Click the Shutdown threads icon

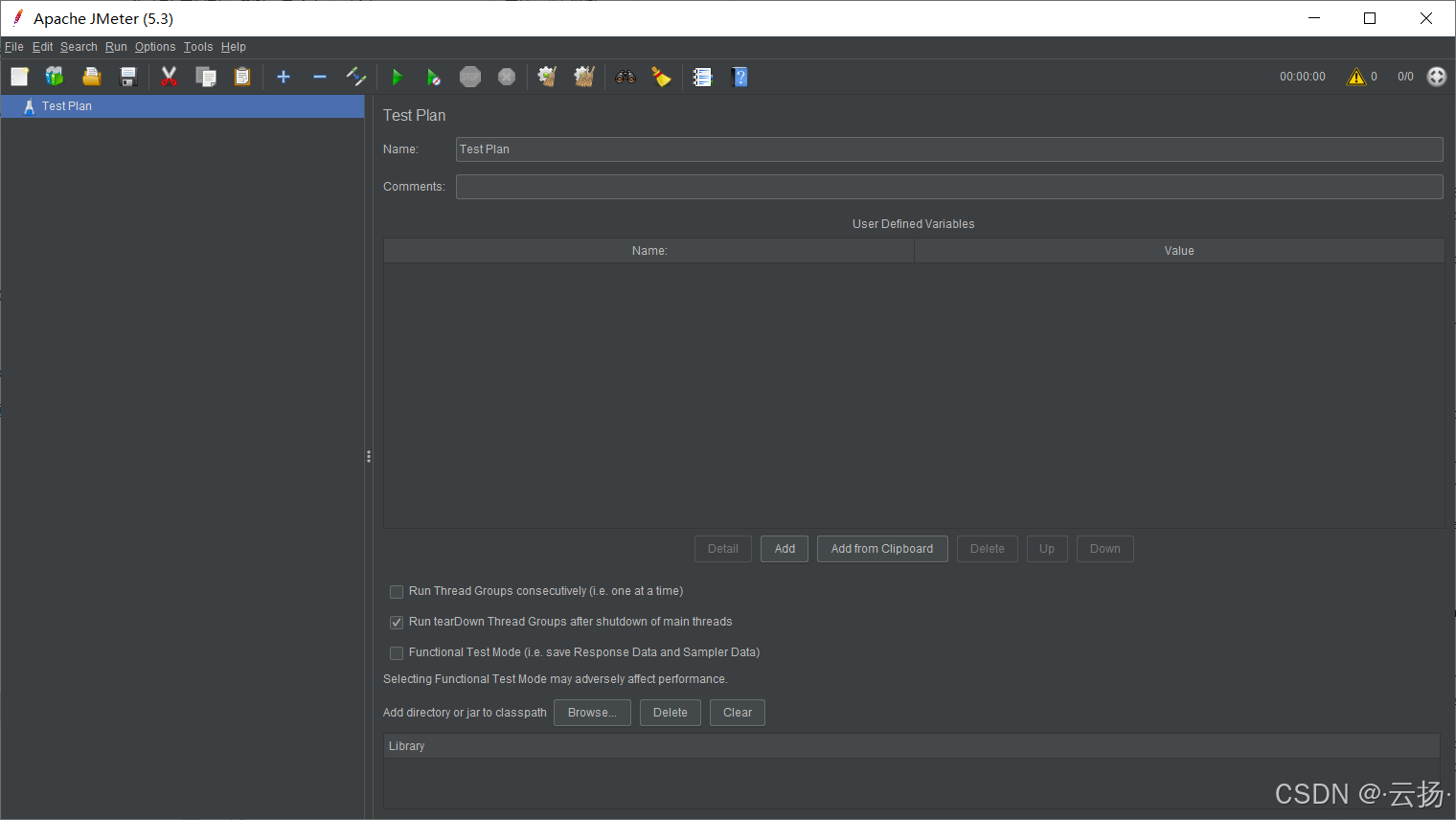tap(507, 77)
